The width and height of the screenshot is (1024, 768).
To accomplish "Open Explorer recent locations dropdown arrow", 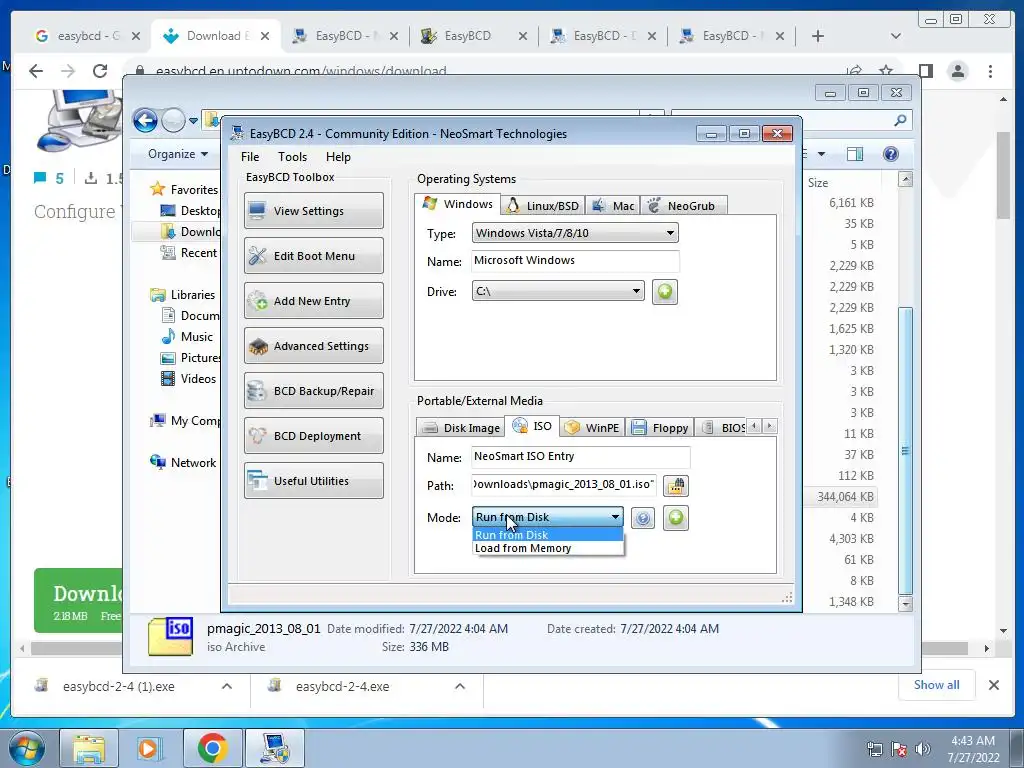I will click(x=193, y=121).
